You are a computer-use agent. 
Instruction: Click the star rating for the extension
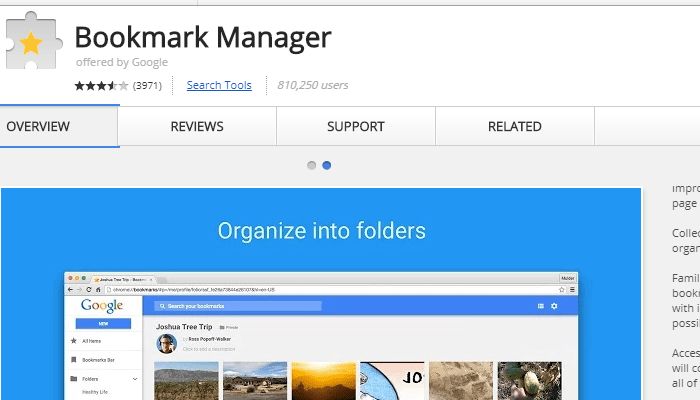coord(100,85)
